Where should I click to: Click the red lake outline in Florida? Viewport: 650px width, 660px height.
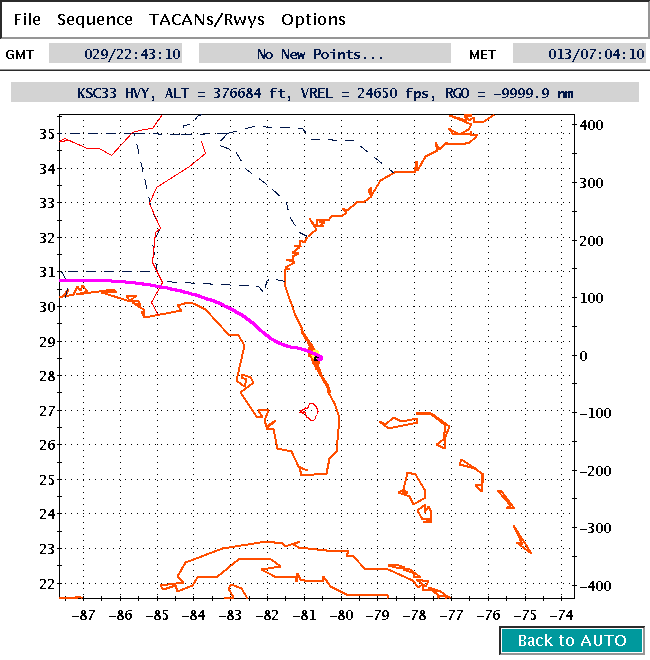pos(310,411)
